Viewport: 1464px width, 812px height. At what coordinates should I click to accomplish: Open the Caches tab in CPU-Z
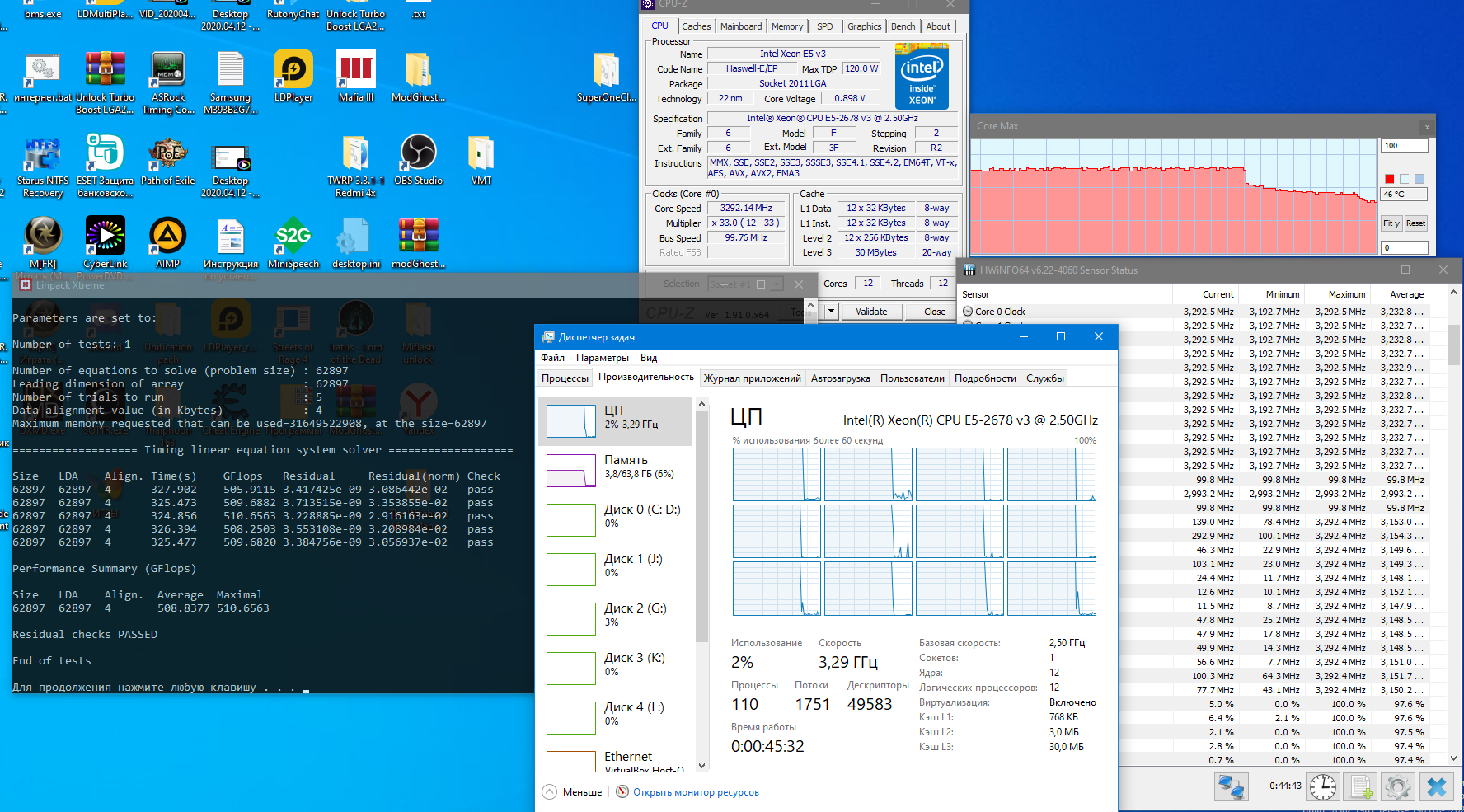coord(696,26)
